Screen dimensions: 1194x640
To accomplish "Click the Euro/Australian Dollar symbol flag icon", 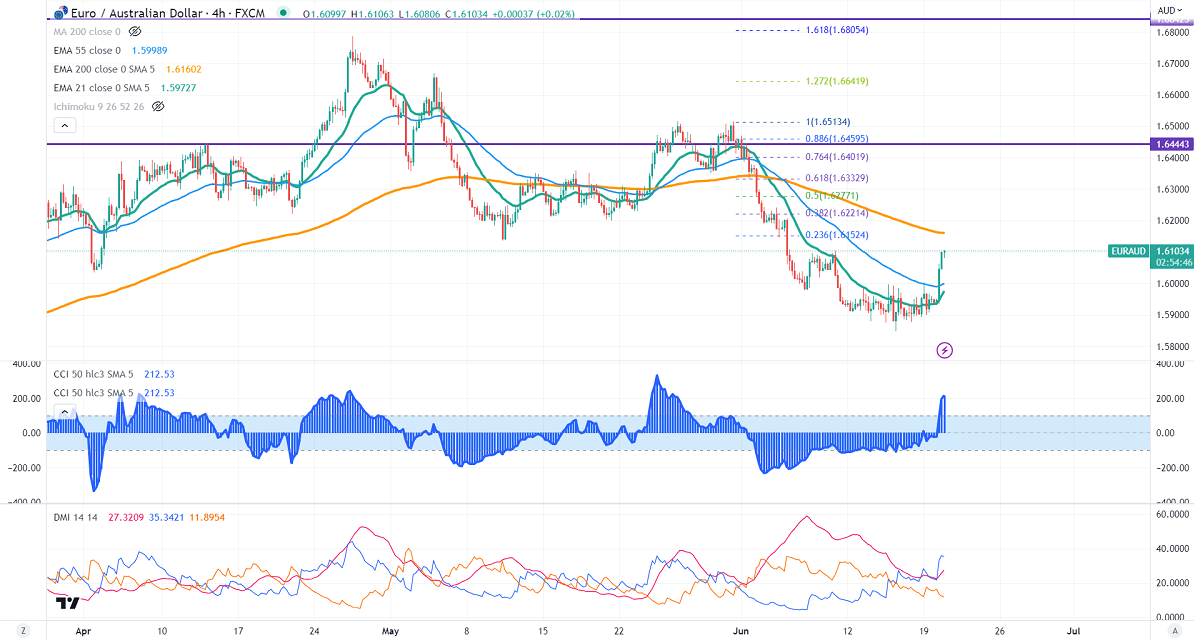I will pos(61,13).
